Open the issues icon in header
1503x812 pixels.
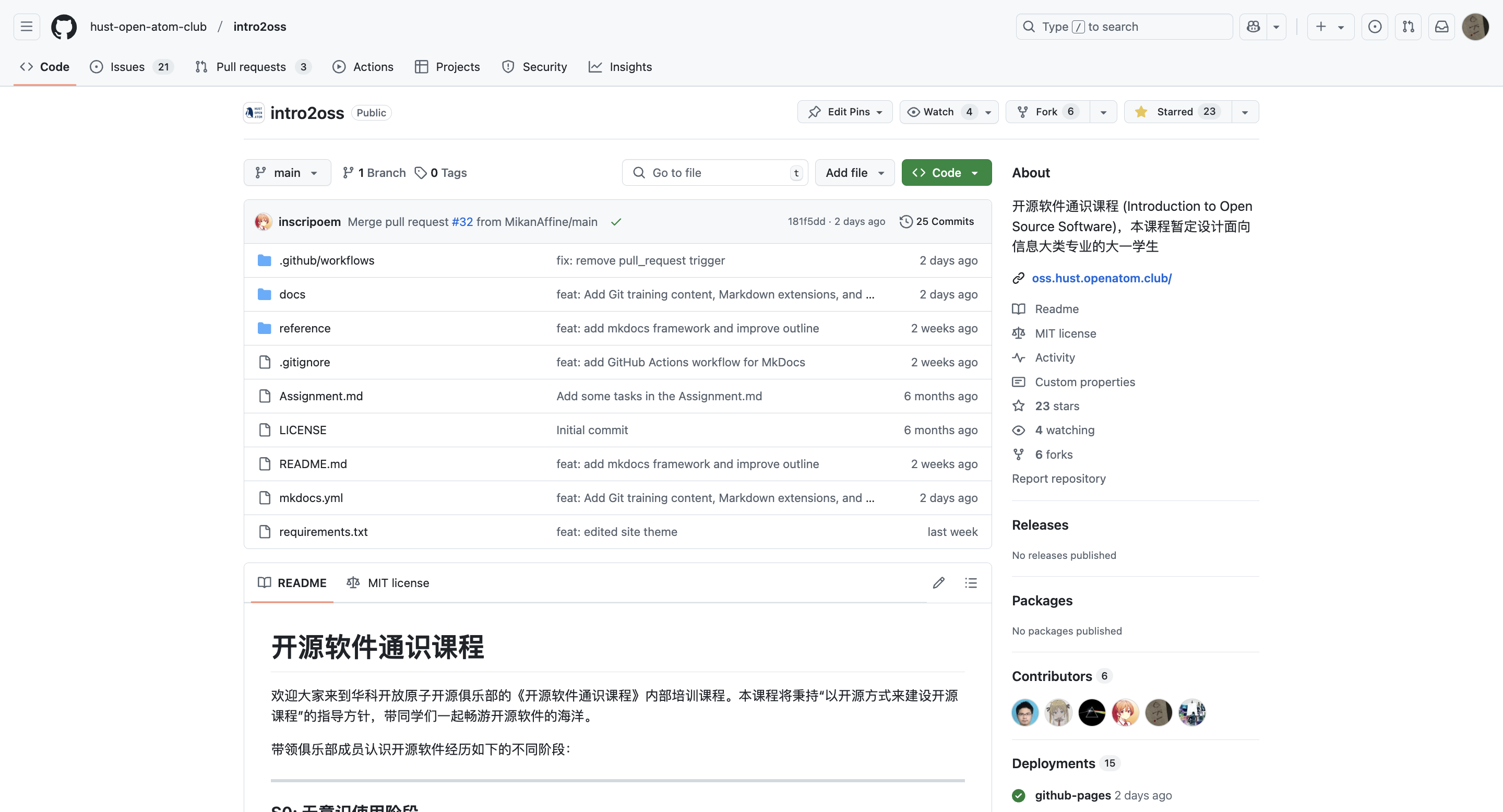tap(1375, 27)
